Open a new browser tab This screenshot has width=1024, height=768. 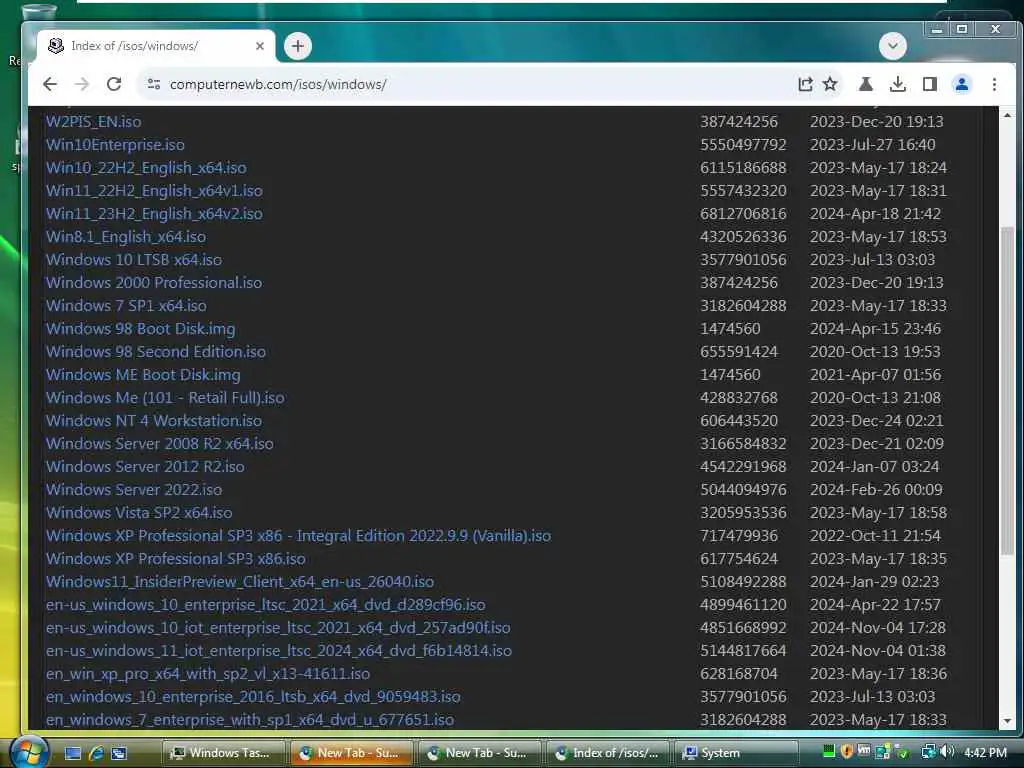click(x=298, y=46)
